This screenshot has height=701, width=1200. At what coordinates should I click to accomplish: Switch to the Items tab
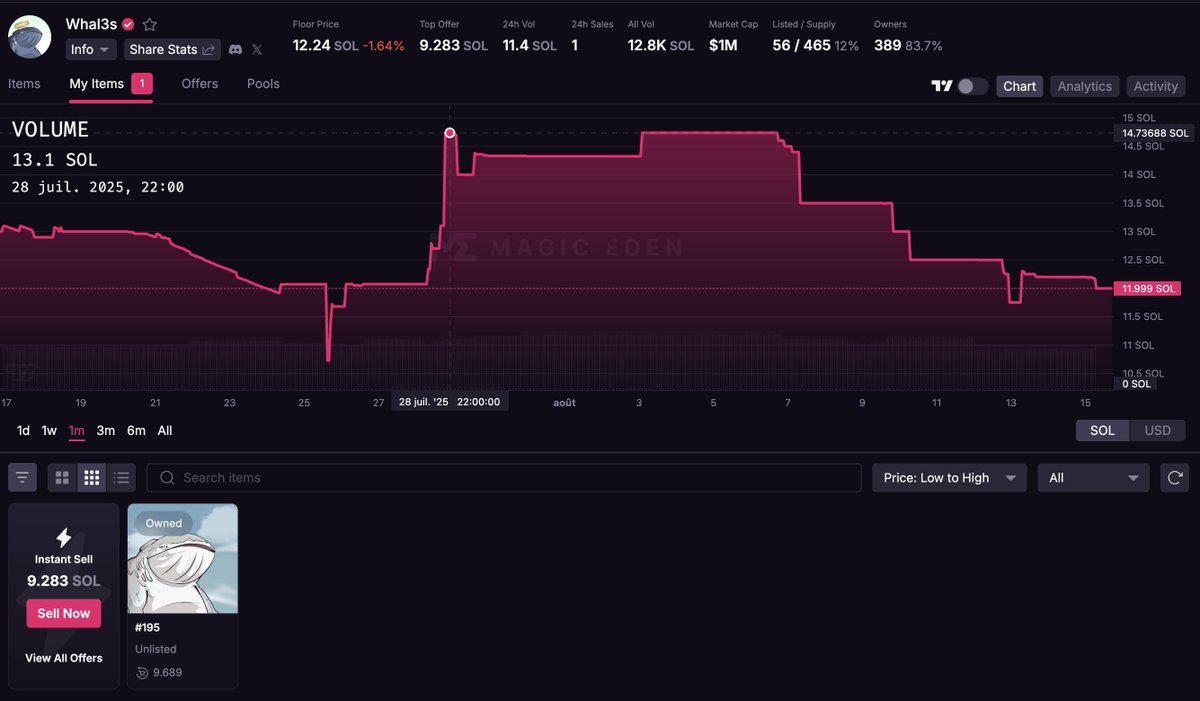click(x=24, y=84)
